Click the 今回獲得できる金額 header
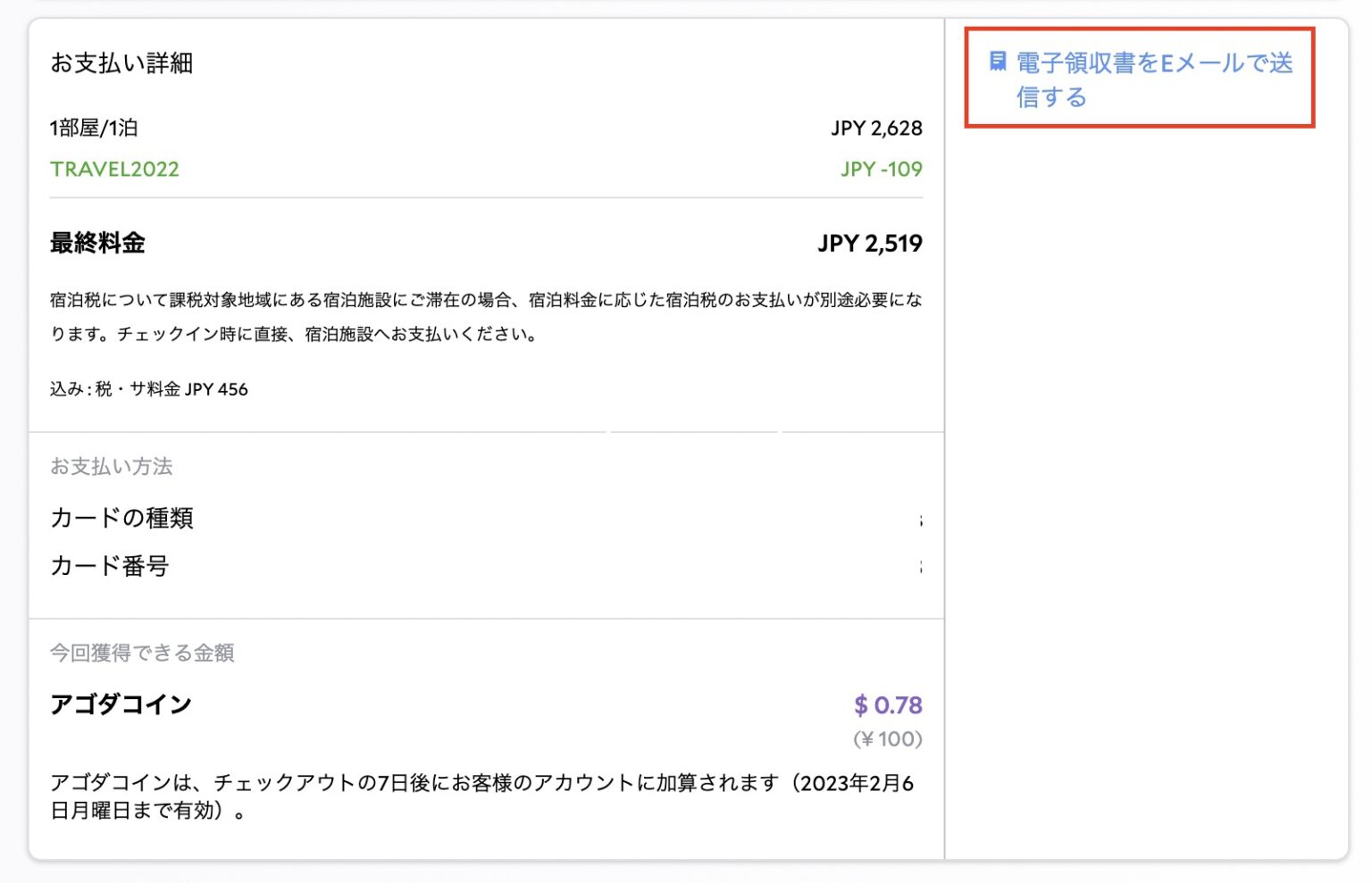The image size is (1372, 883). coord(142,653)
